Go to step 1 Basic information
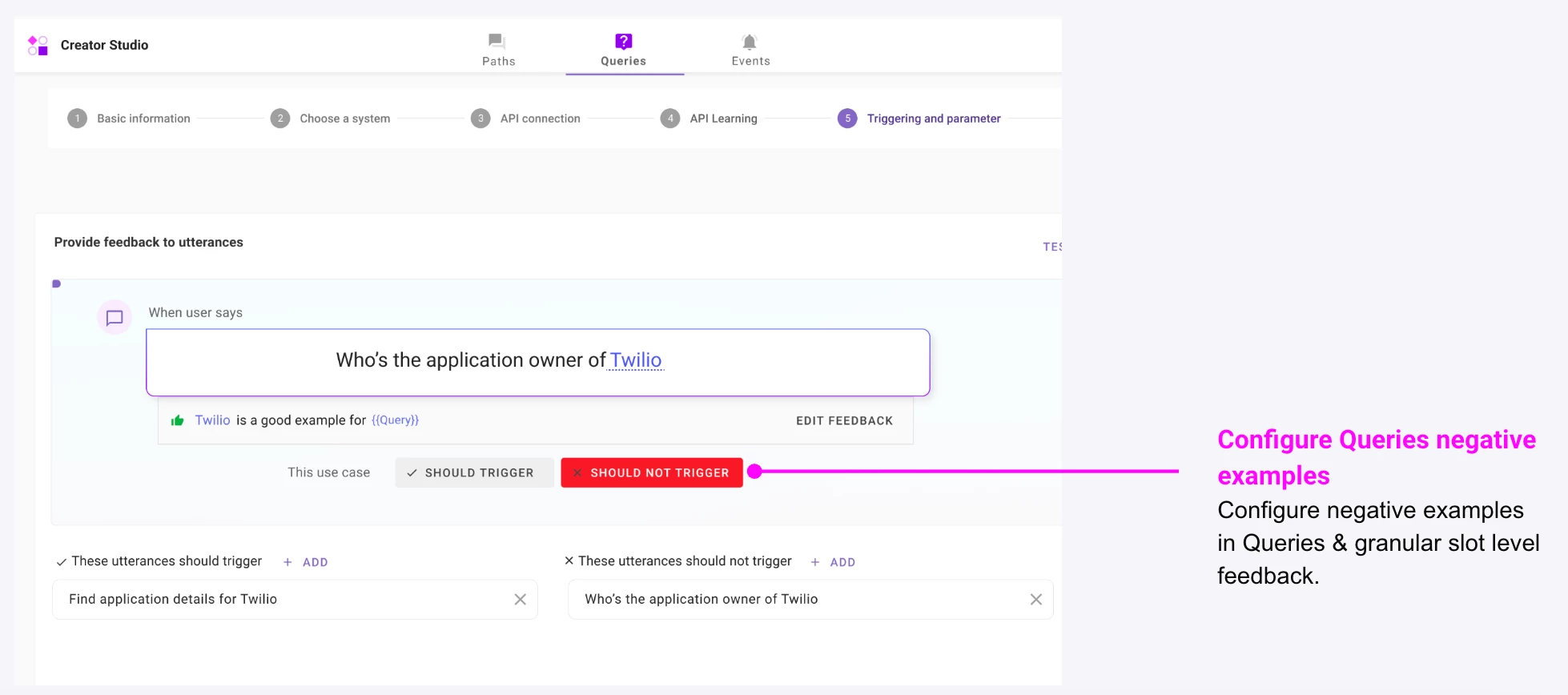Screen dimensions: 1568x695 click(129, 119)
